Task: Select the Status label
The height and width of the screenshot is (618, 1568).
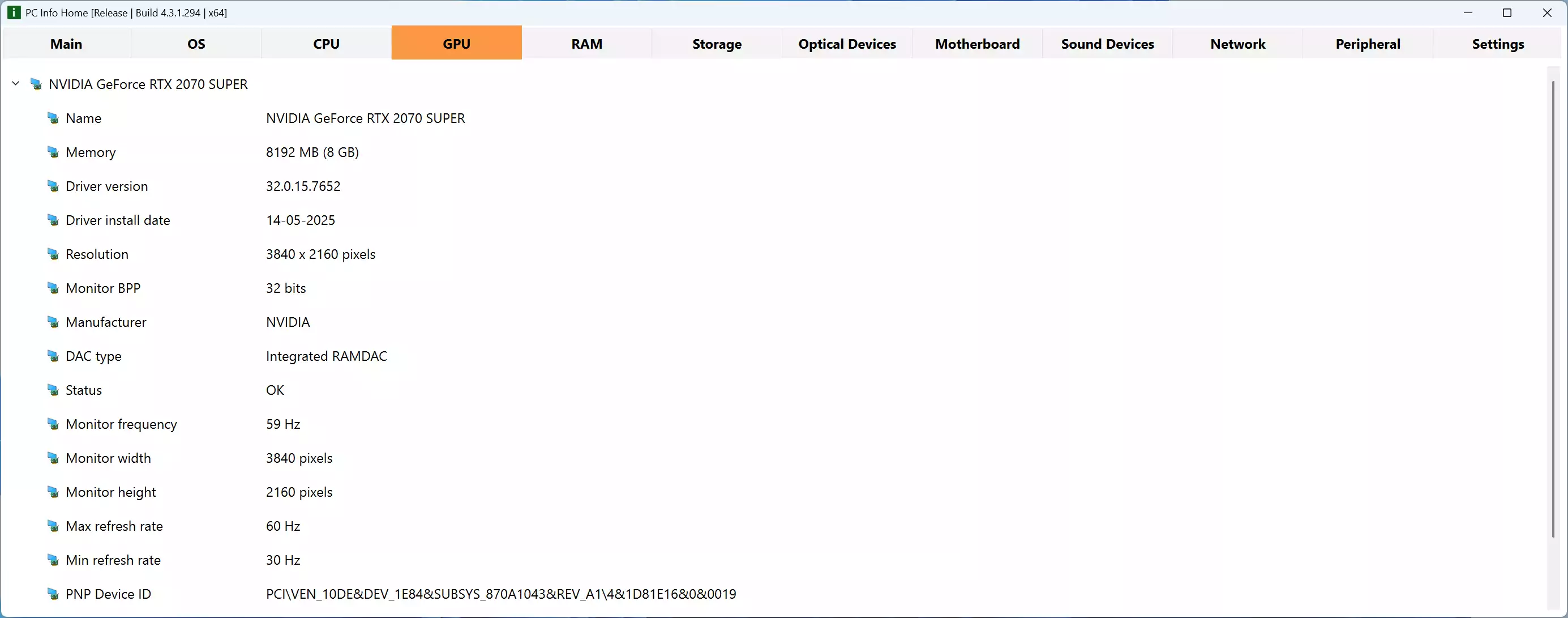Action: pos(83,390)
